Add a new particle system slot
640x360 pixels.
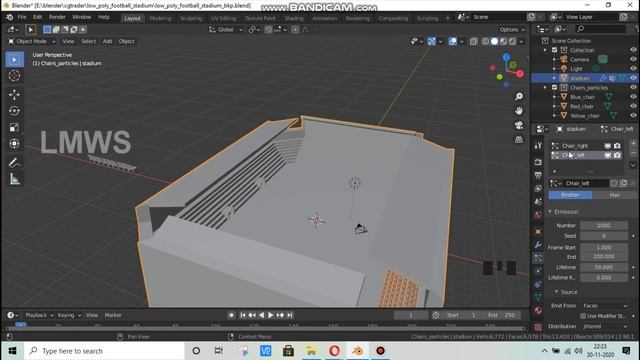[633, 143]
